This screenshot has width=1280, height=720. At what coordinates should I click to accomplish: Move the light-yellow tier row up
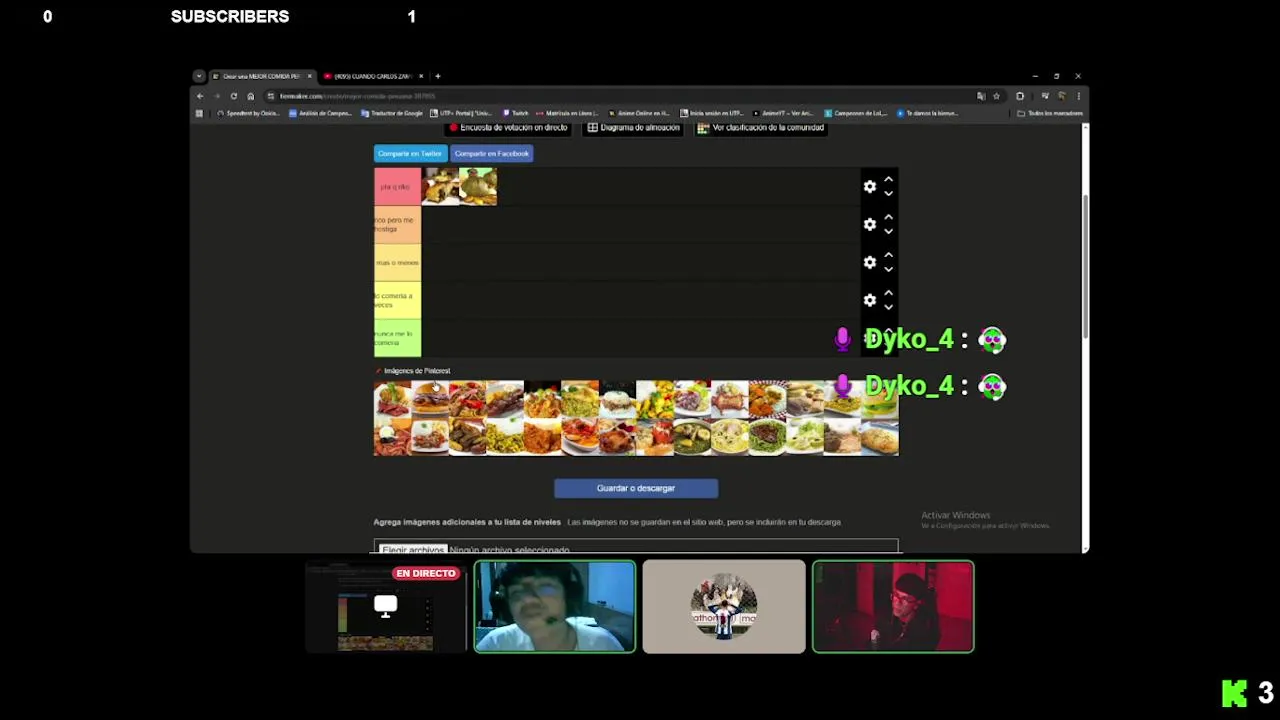(x=888, y=293)
